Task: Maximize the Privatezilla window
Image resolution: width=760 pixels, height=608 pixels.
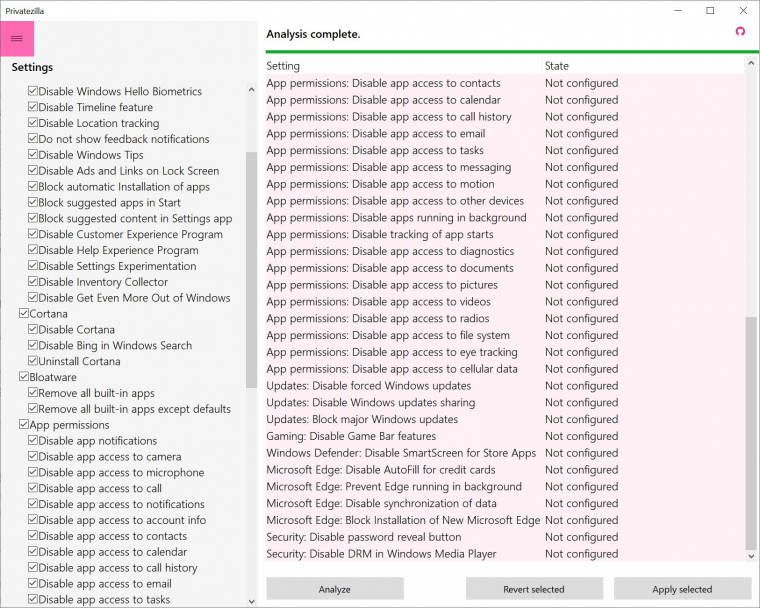Action: 710,11
